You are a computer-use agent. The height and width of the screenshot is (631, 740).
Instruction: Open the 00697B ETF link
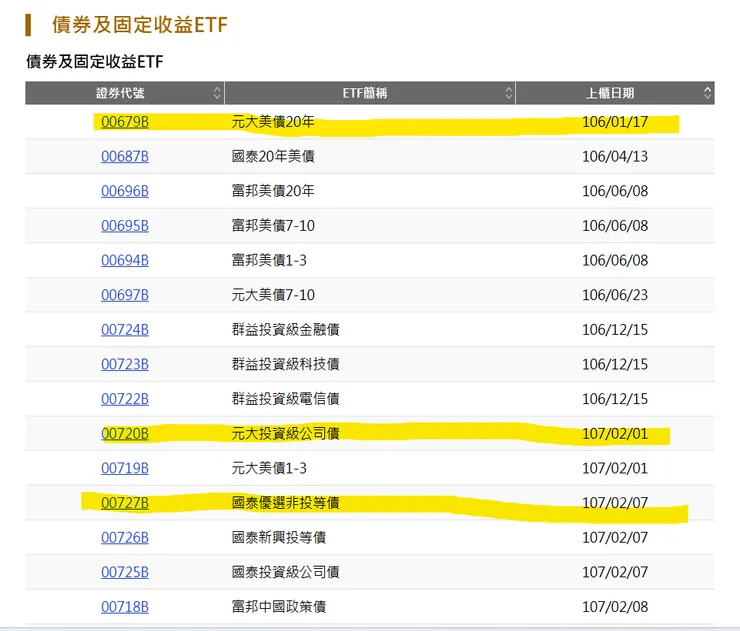pos(125,295)
